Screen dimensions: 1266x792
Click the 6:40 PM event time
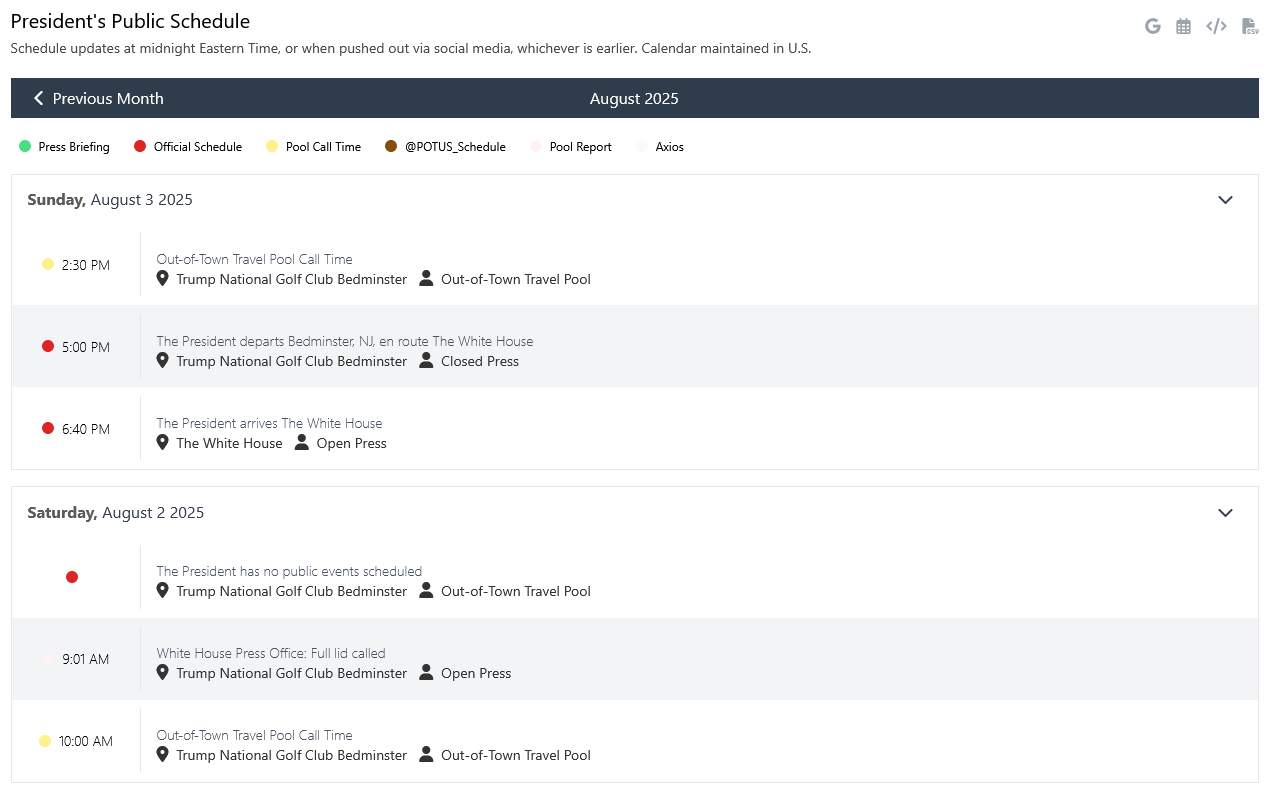coord(86,429)
